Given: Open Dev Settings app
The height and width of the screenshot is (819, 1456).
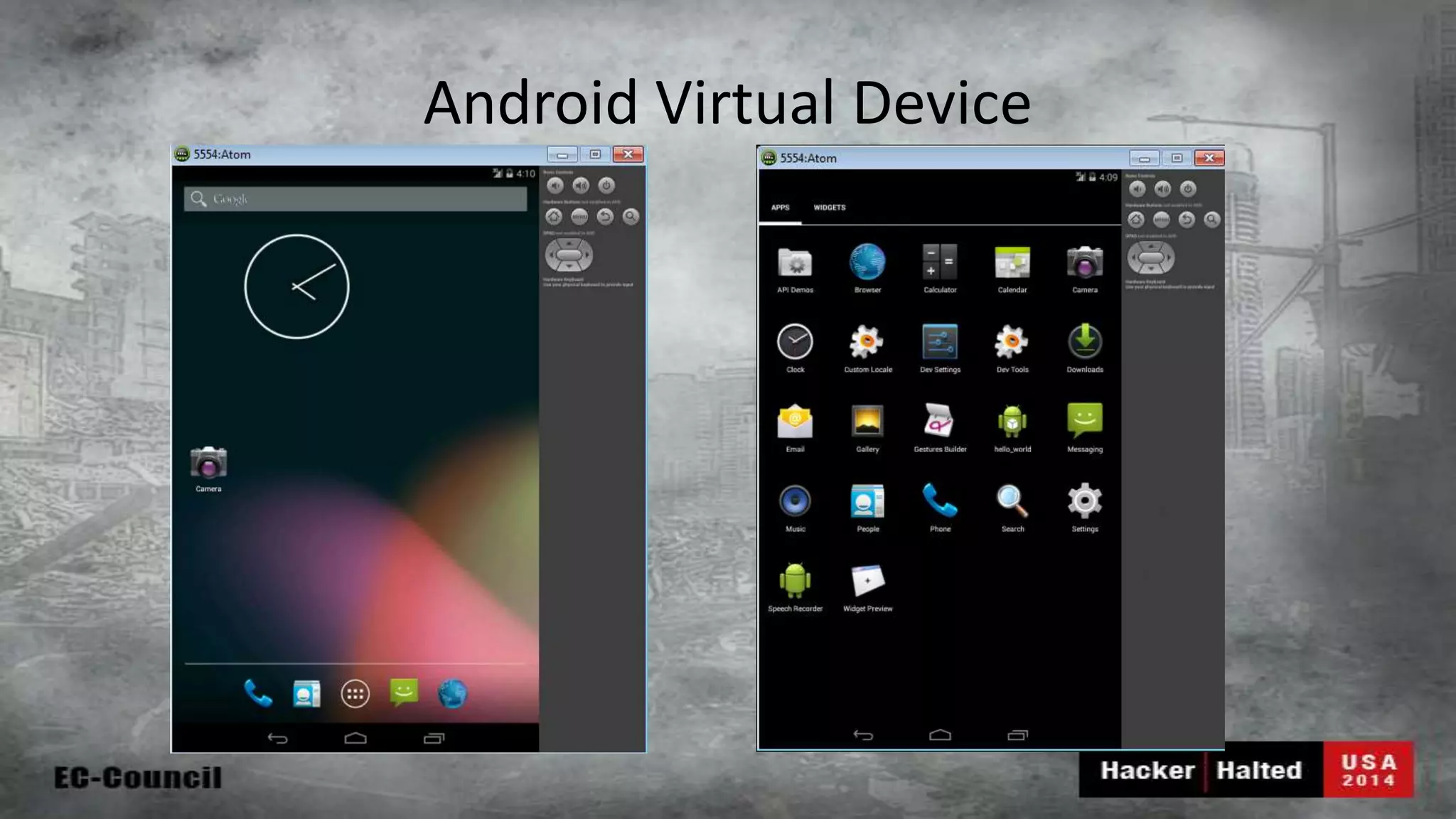Looking at the screenshot, I should [x=940, y=349].
